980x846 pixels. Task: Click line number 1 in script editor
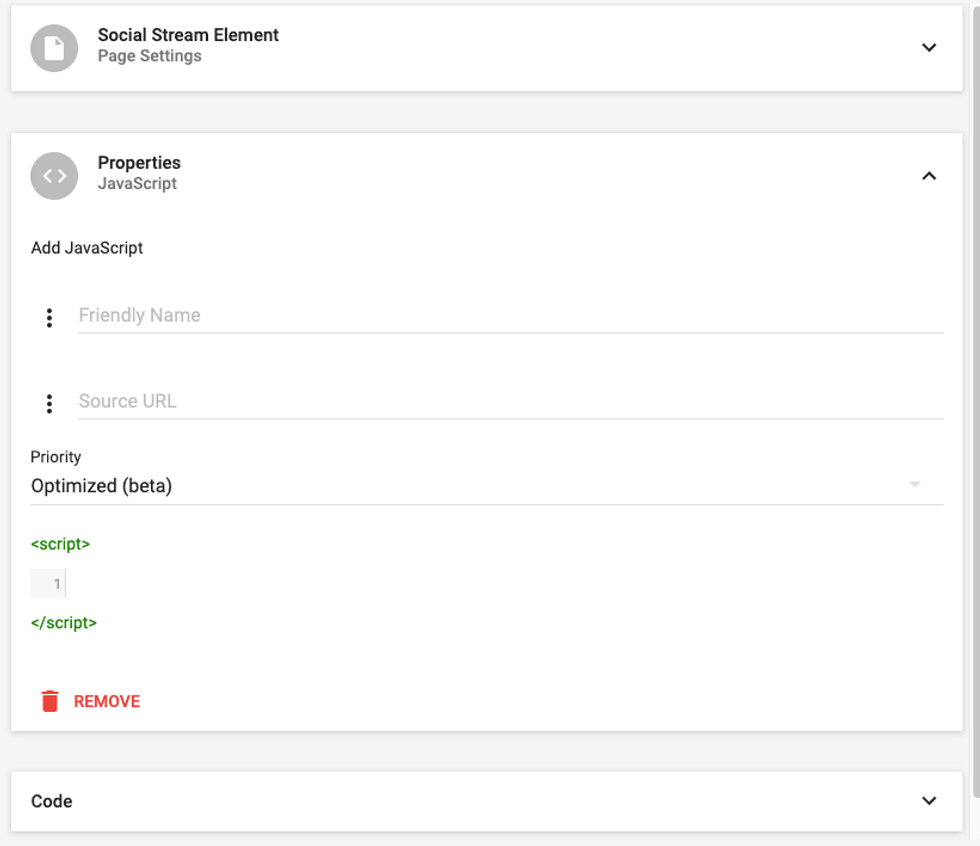57,584
